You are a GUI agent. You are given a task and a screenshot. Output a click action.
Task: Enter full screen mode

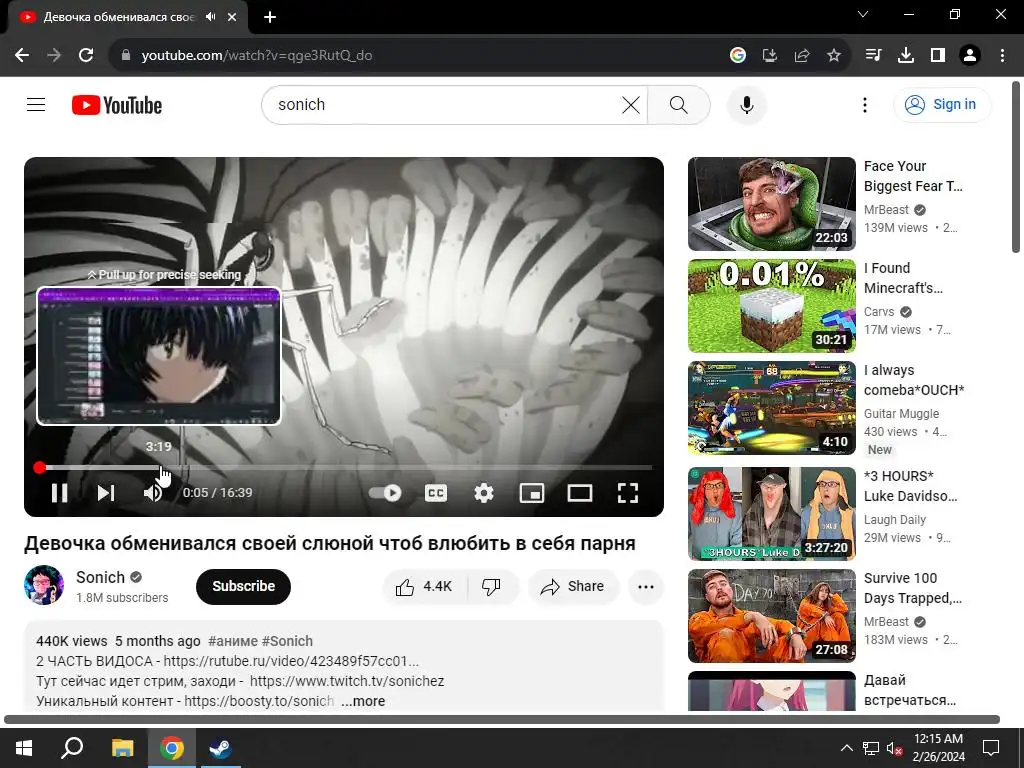(628, 492)
